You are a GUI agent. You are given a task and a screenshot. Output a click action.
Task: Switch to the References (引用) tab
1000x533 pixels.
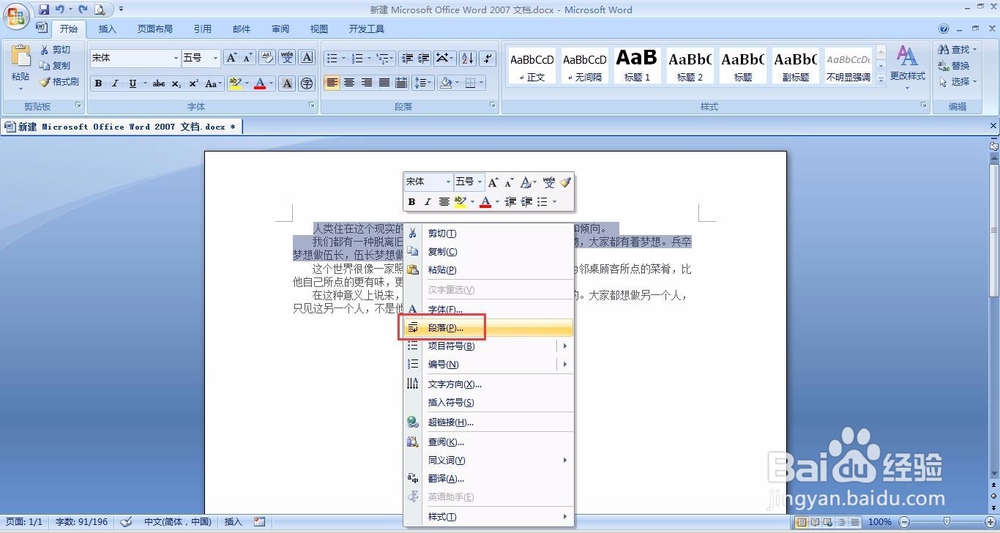click(203, 29)
